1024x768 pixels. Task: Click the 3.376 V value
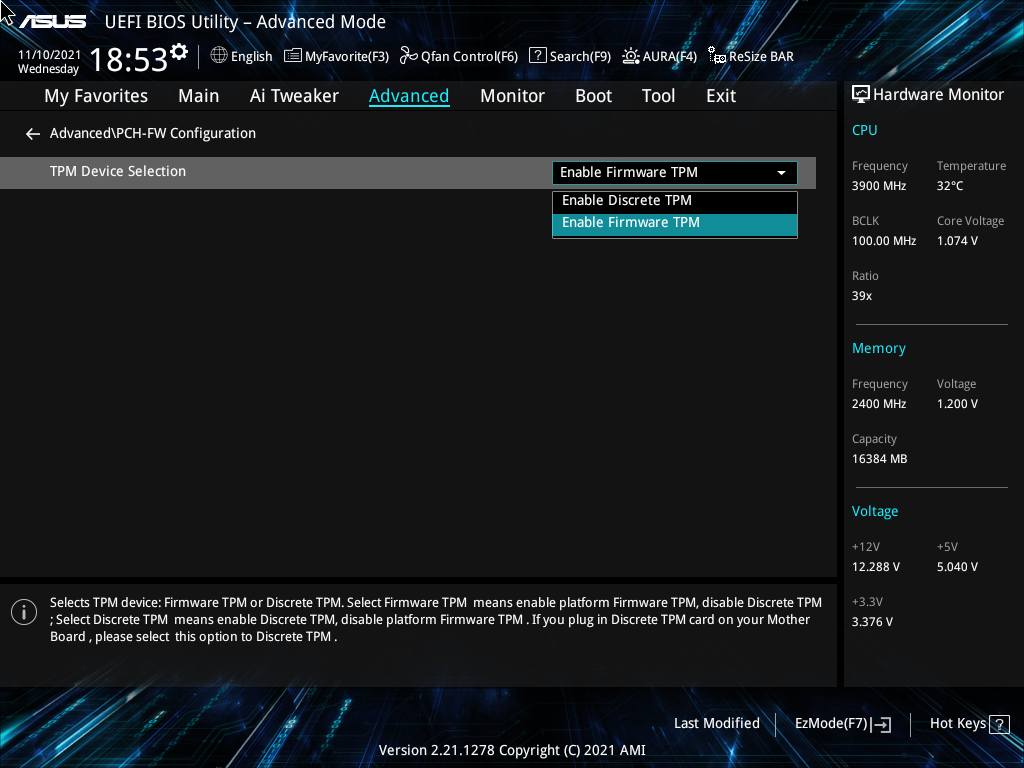(x=872, y=622)
